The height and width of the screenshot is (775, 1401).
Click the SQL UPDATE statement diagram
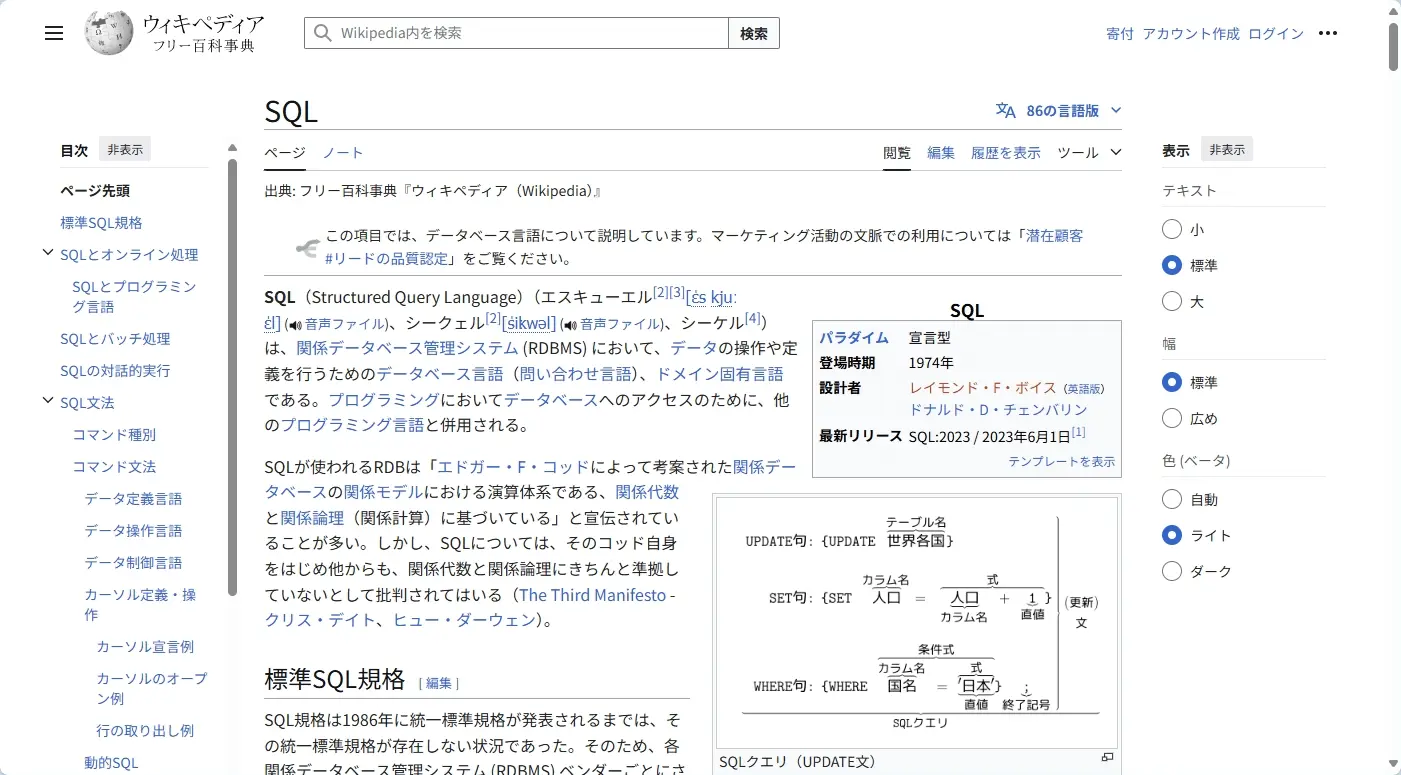(x=917, y=622)
